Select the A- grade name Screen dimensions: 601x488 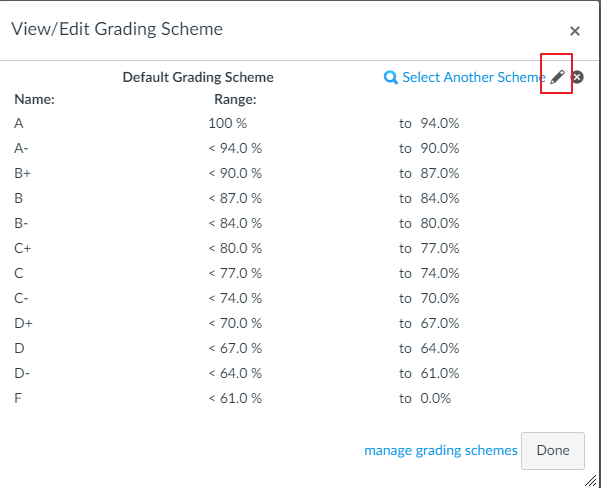click(21, 148)
